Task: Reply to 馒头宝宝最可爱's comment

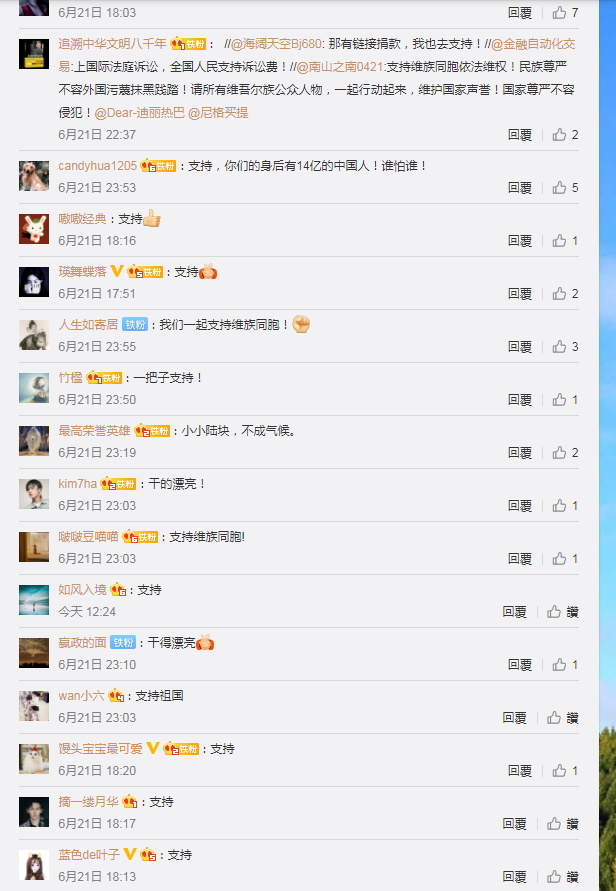Action: 519,771
